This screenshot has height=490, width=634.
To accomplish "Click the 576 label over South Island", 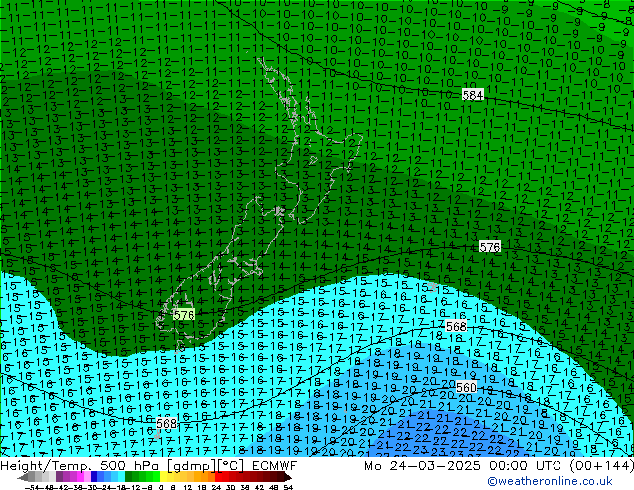I will 184,315.
